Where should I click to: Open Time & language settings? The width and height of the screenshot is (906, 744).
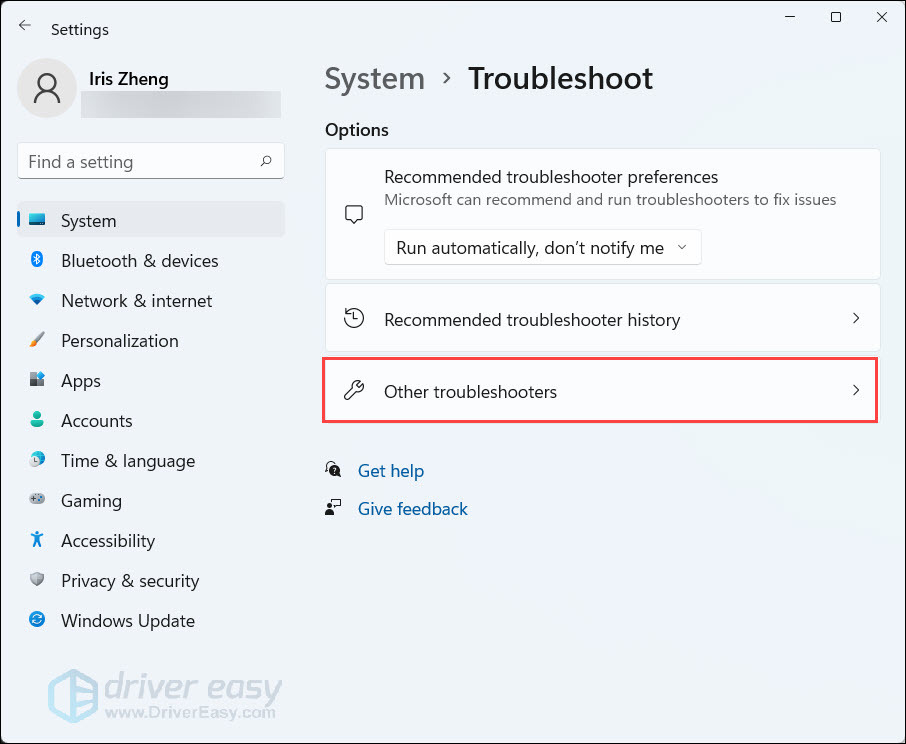[127, 461]
